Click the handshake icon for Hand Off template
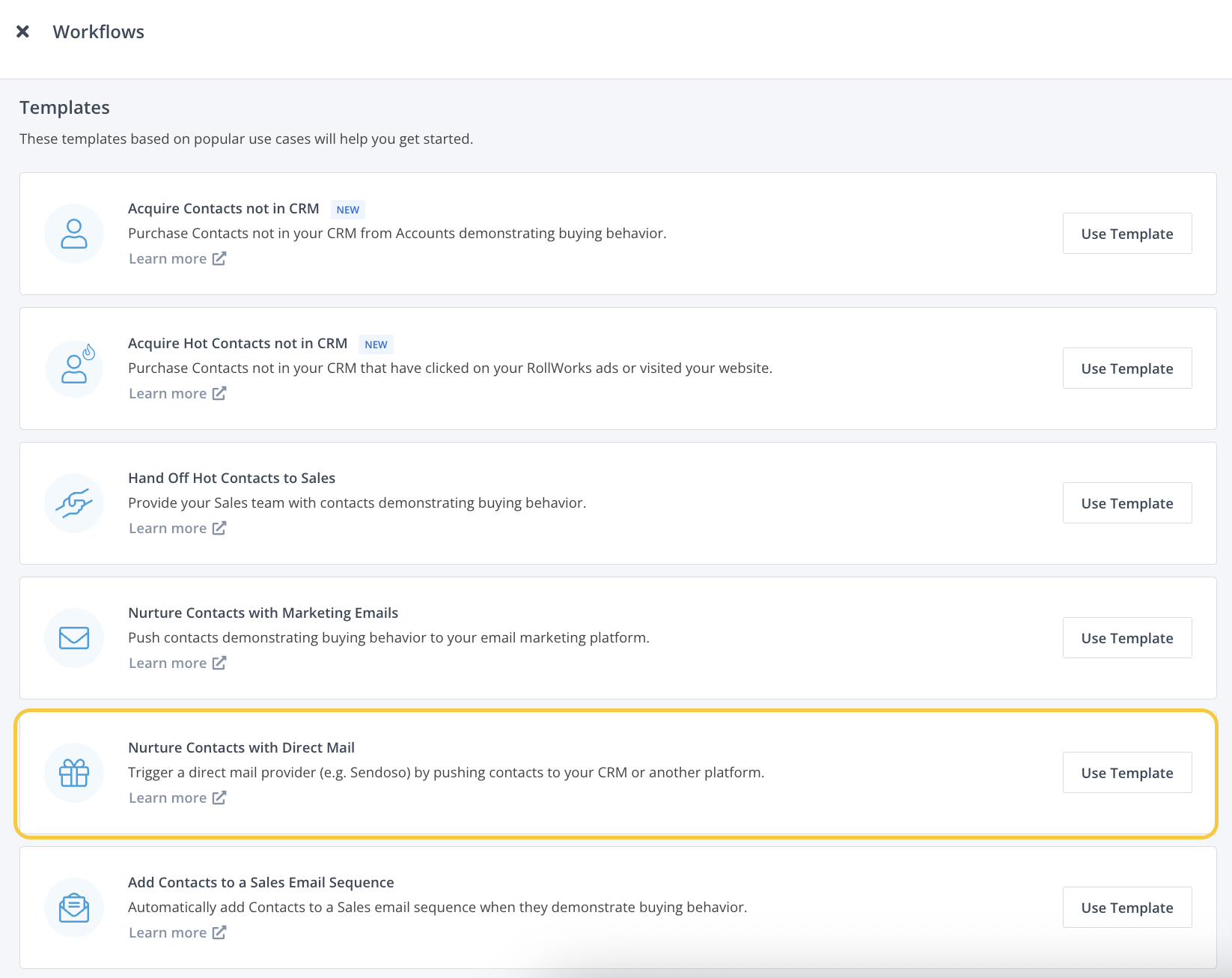 tap(74, 503)
